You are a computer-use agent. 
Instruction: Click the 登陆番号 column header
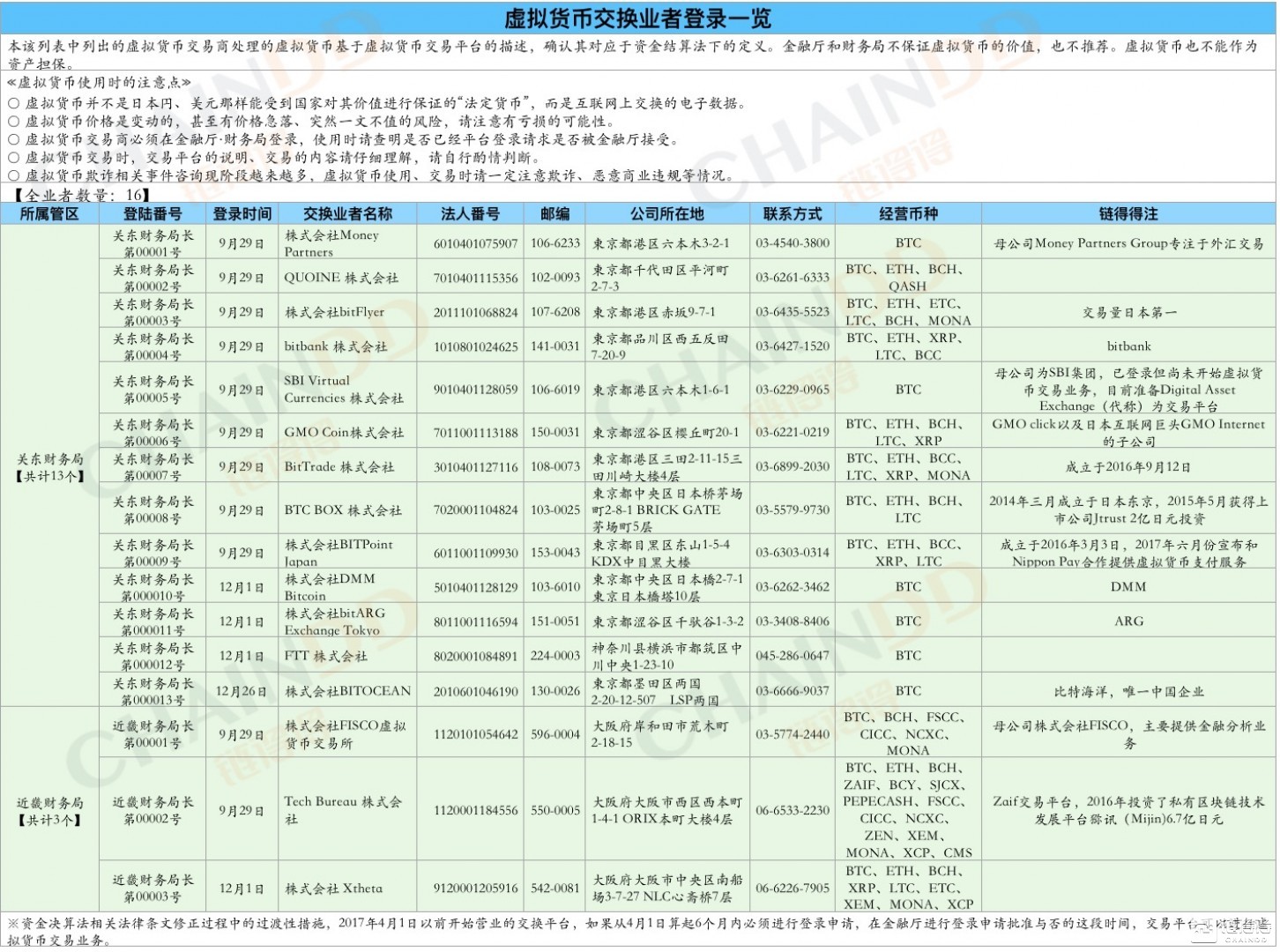click(153, 214)
